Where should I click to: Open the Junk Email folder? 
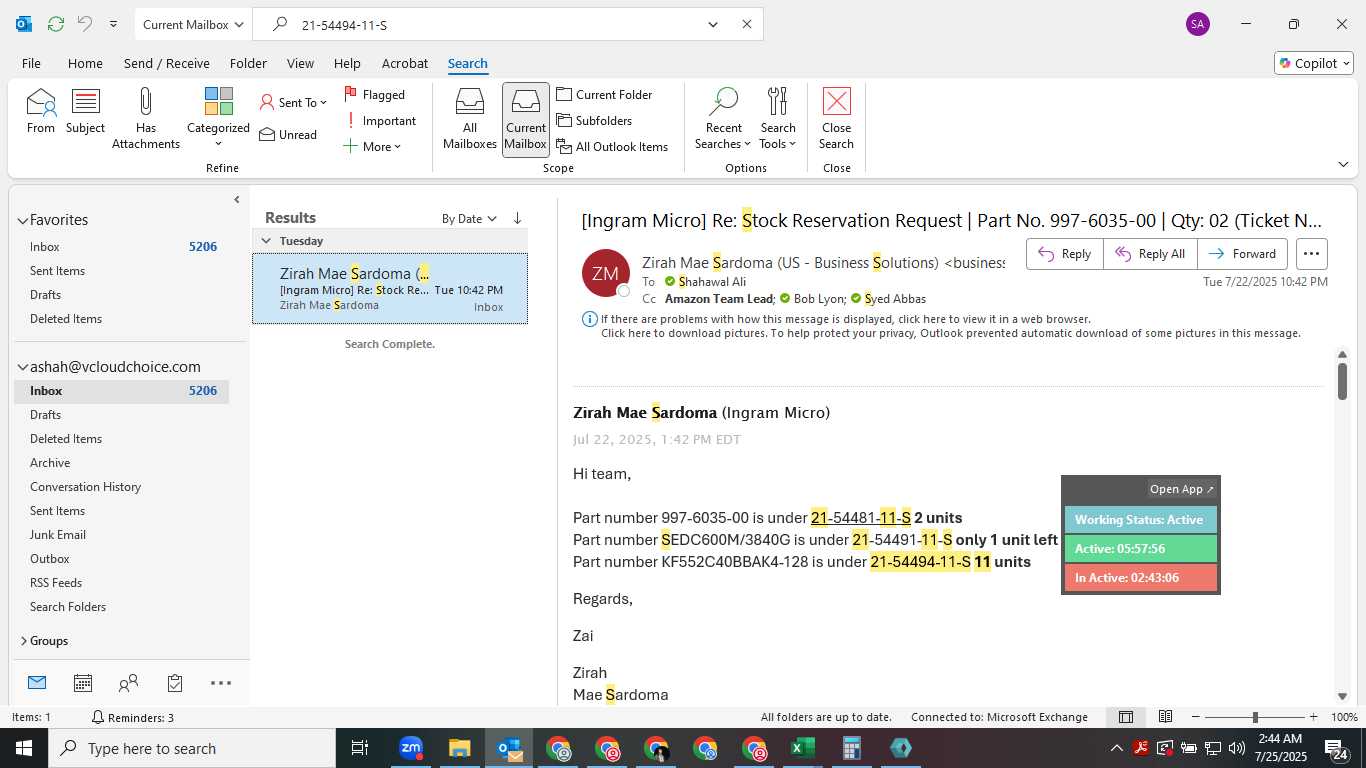click(x=58, y=535)
